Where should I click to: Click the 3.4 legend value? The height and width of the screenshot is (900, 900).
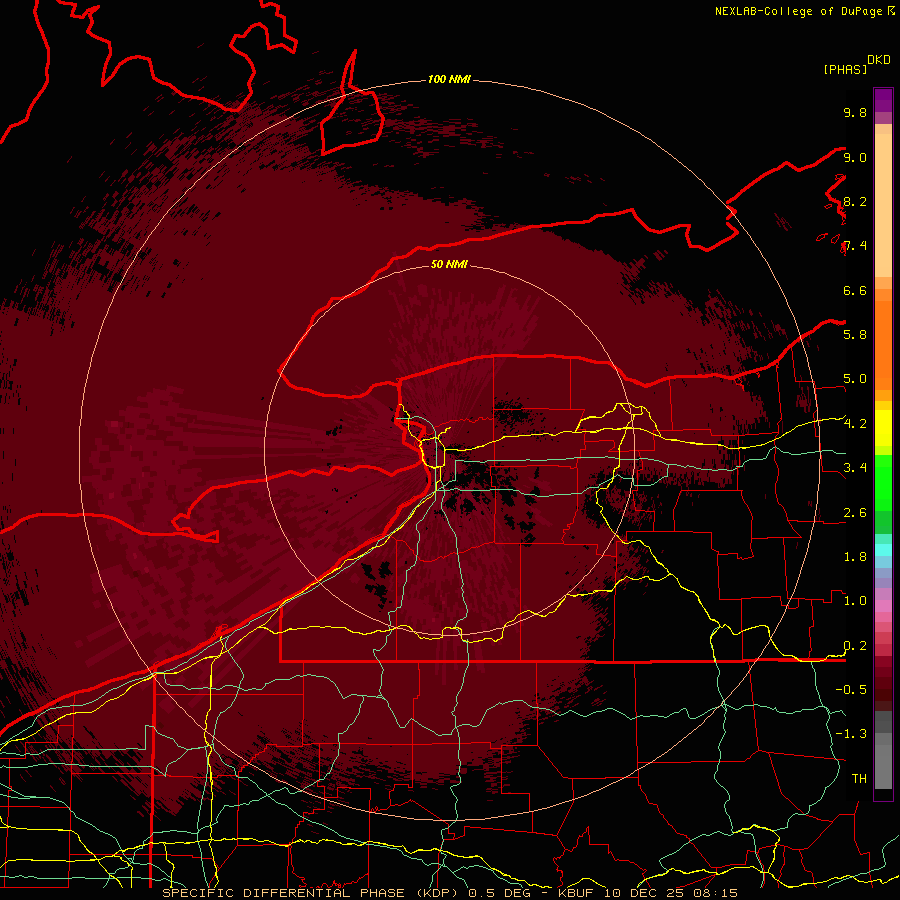coord(855,467)
